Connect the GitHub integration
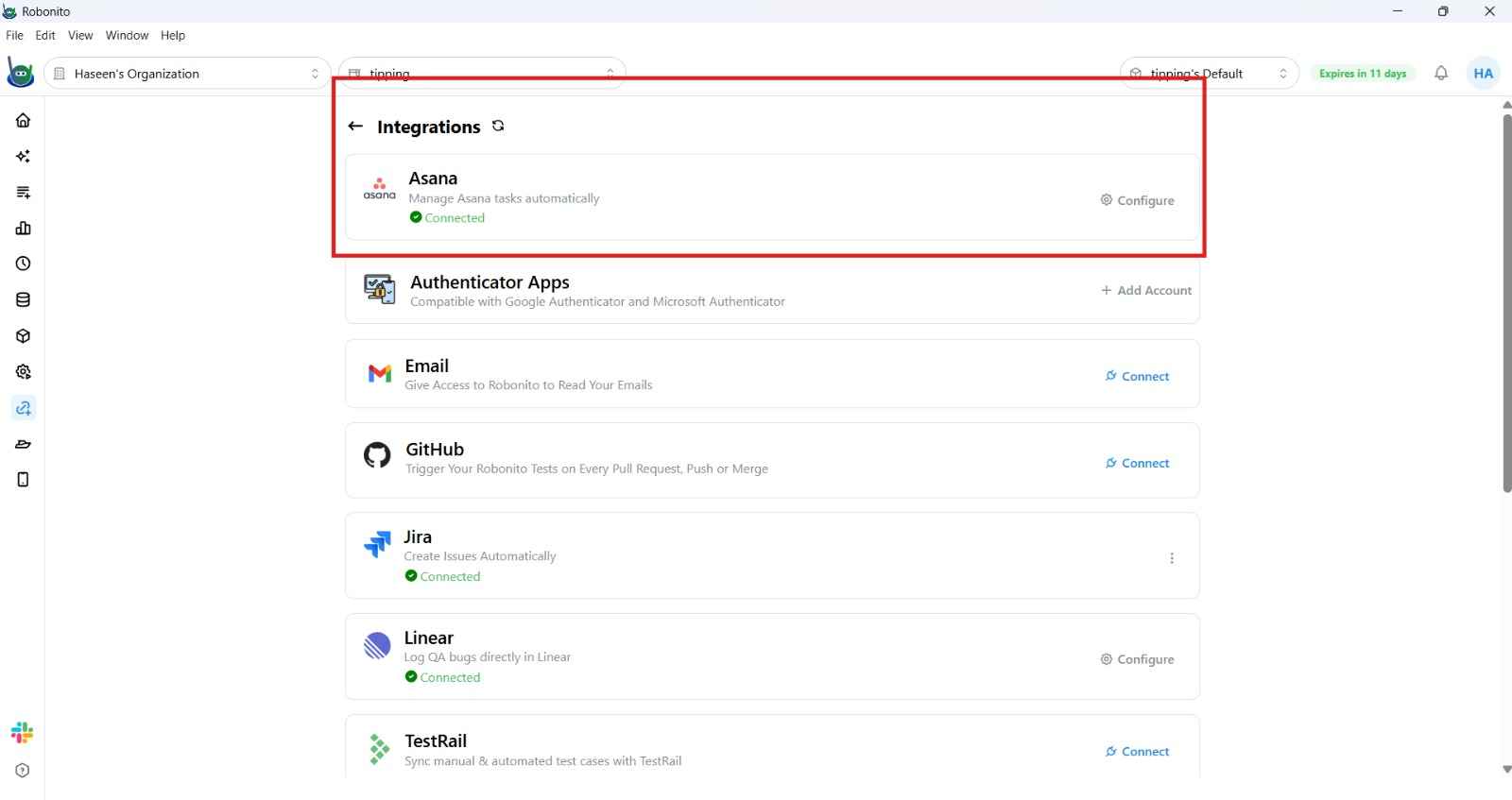Image resolution: width=1512 pixels, height=800 pixels. coord(1137,463)
